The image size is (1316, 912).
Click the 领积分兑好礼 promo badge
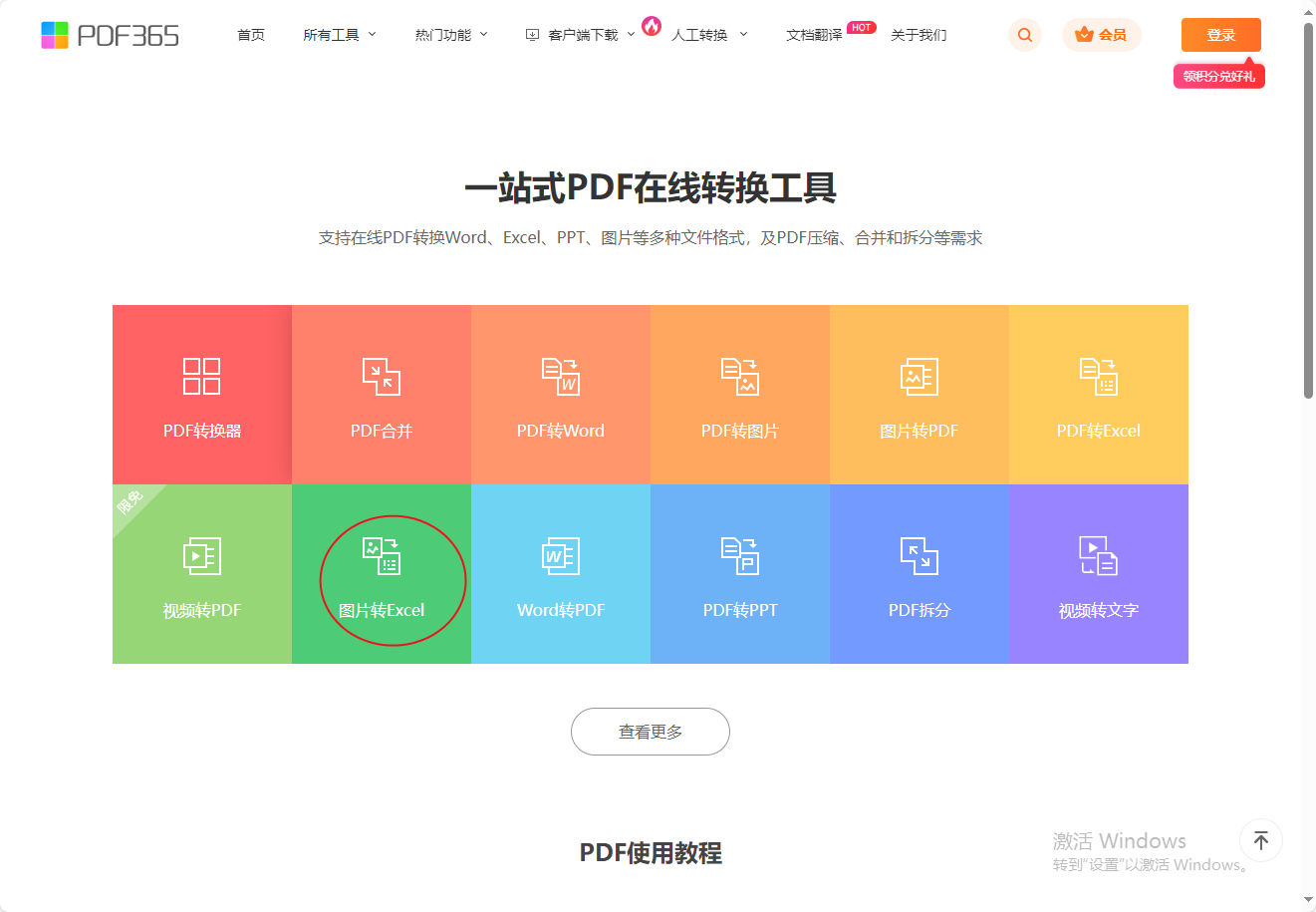point(1219,76)
